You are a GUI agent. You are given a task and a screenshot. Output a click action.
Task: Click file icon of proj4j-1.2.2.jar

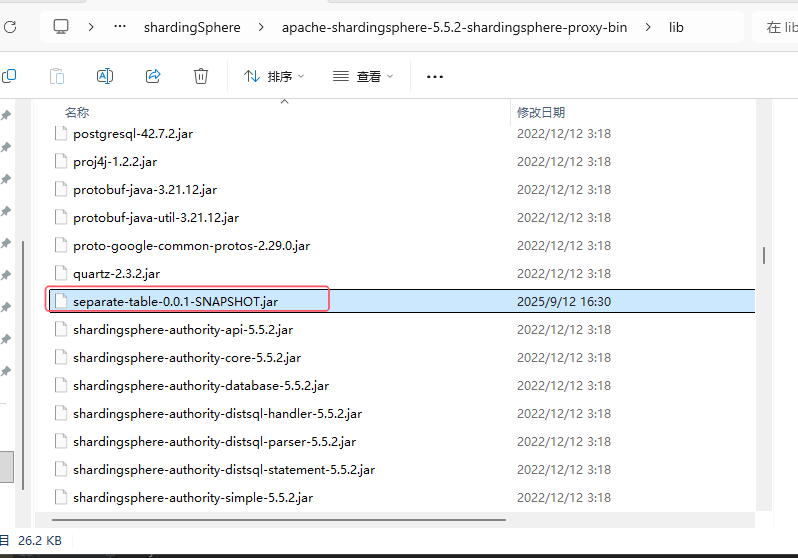(61, 161)
